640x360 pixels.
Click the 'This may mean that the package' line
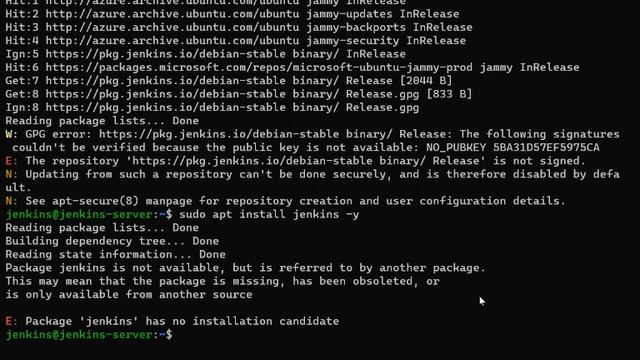(x=222, y=282)
